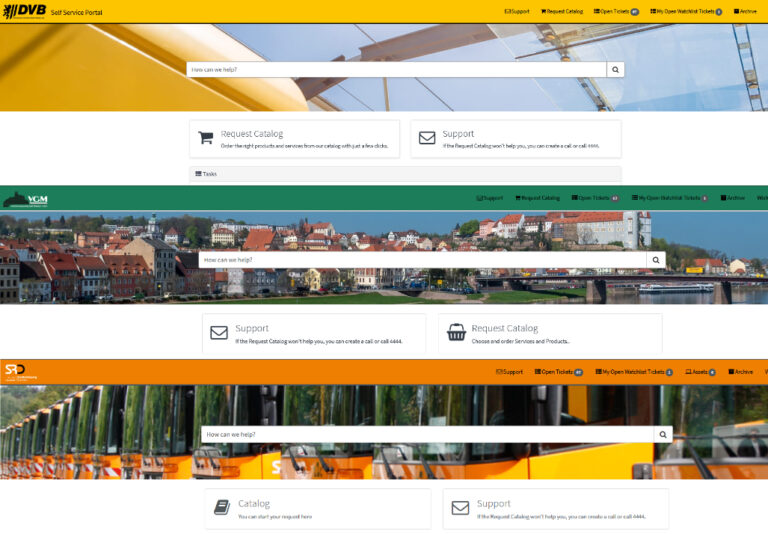Click the book icon on the Catalog card

click(222, 508)
